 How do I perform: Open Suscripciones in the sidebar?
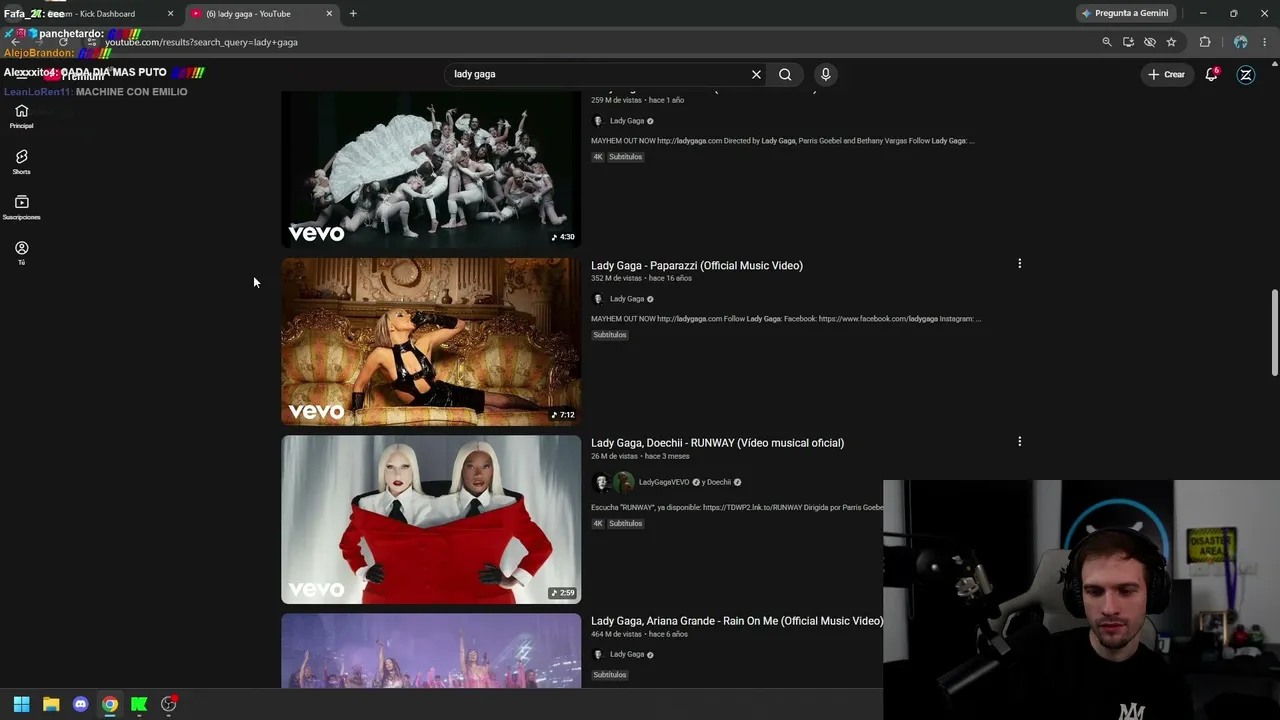pos(21,207)
